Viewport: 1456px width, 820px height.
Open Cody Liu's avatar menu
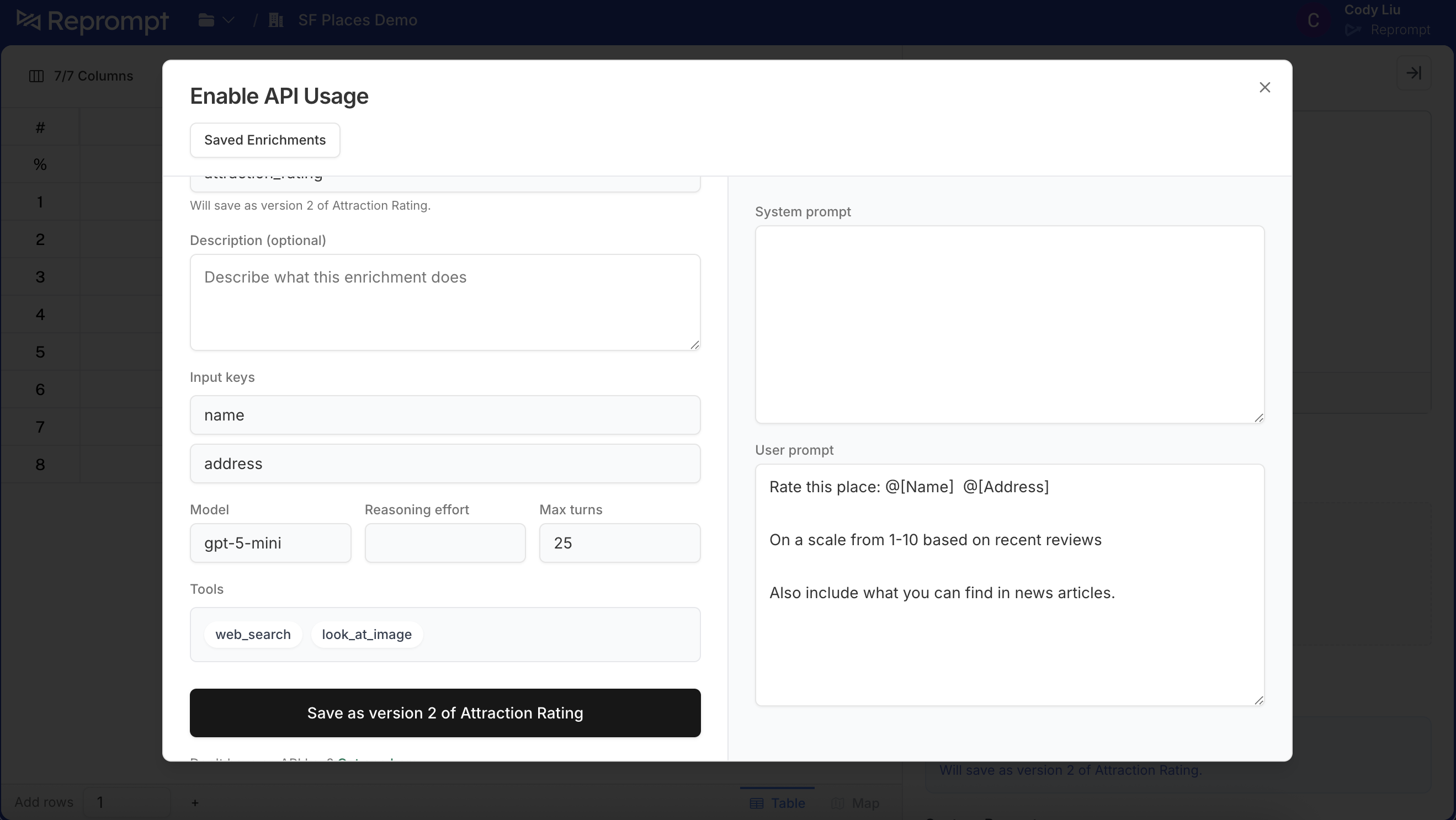click(x=1314, y=19)
